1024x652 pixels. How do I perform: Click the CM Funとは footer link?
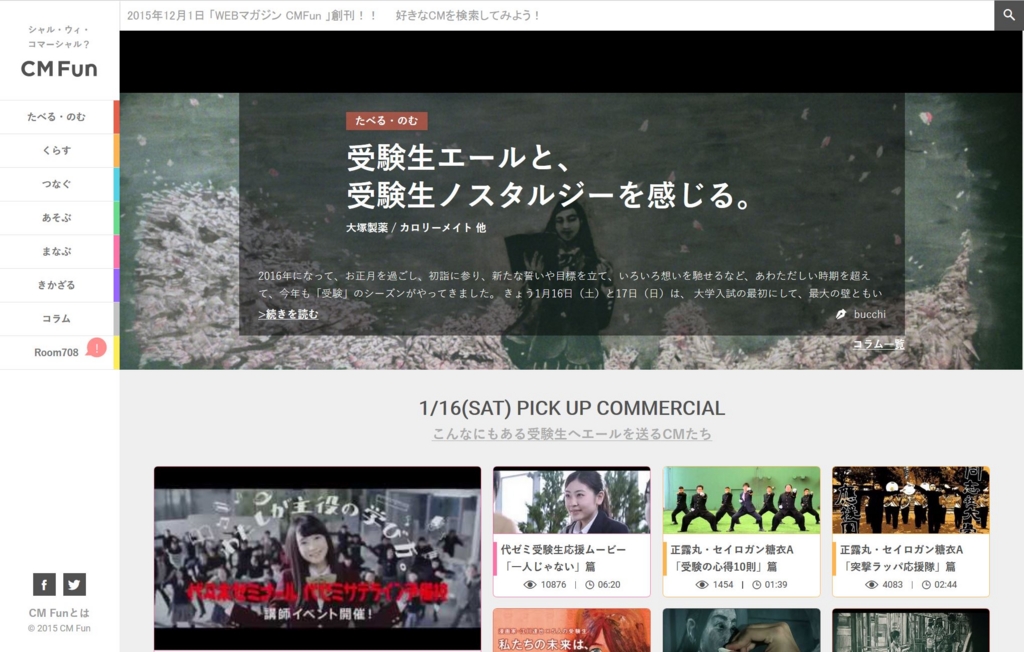[59, 613]
